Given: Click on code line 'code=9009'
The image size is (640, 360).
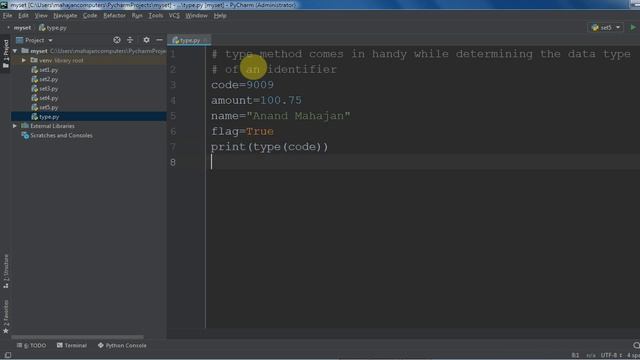Looking at the screenshot, I should coord(242,85).
